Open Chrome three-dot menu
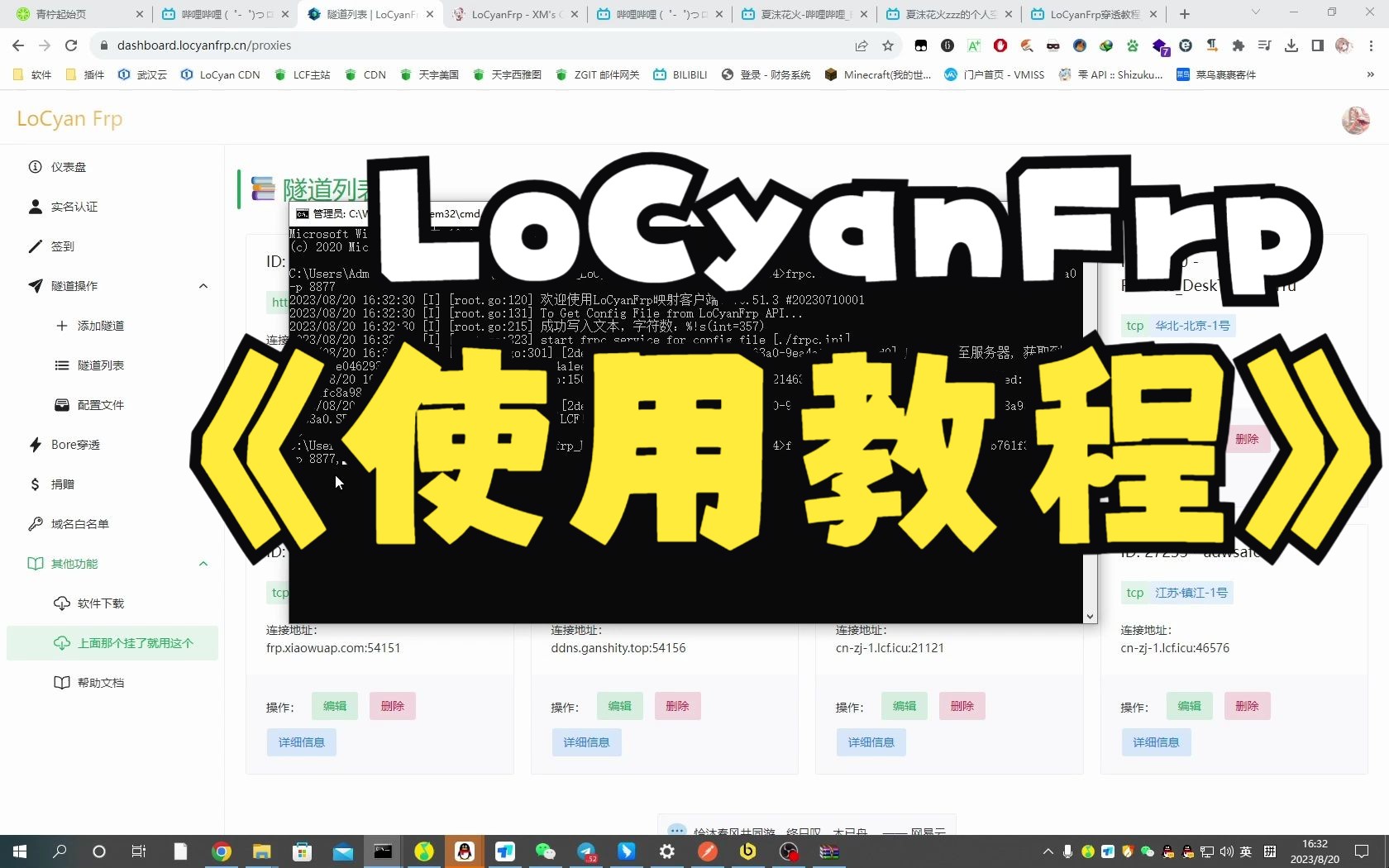 [x=1371, y=45]
